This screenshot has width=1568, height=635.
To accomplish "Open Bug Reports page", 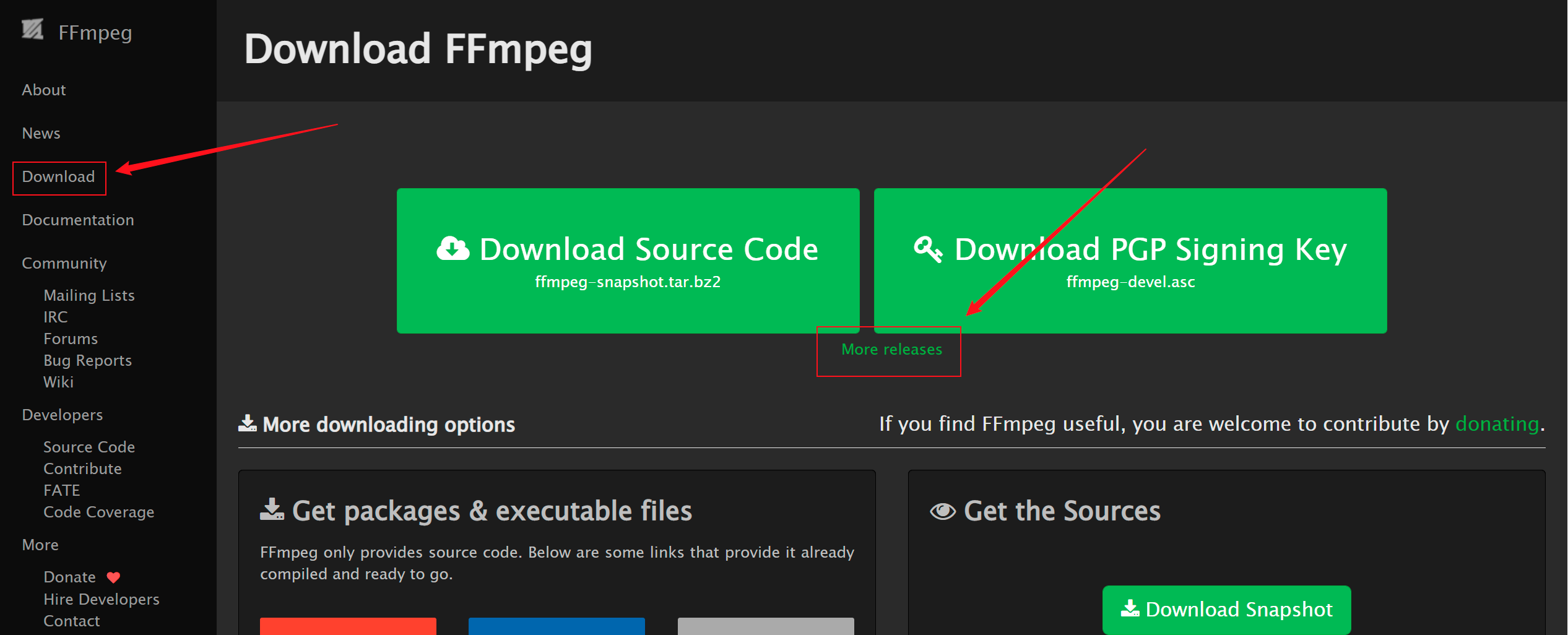I will 87,360.
